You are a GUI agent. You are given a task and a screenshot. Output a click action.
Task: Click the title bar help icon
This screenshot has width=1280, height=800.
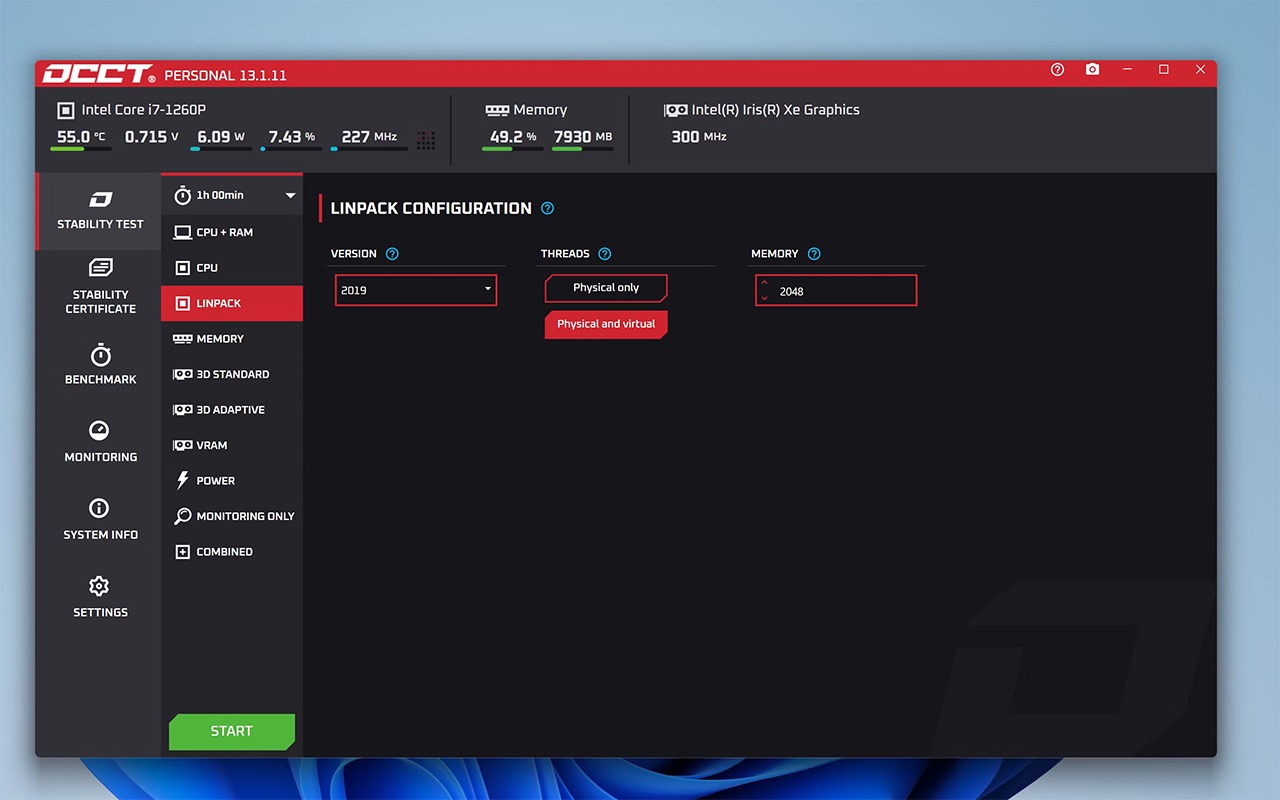point(1057,70)
